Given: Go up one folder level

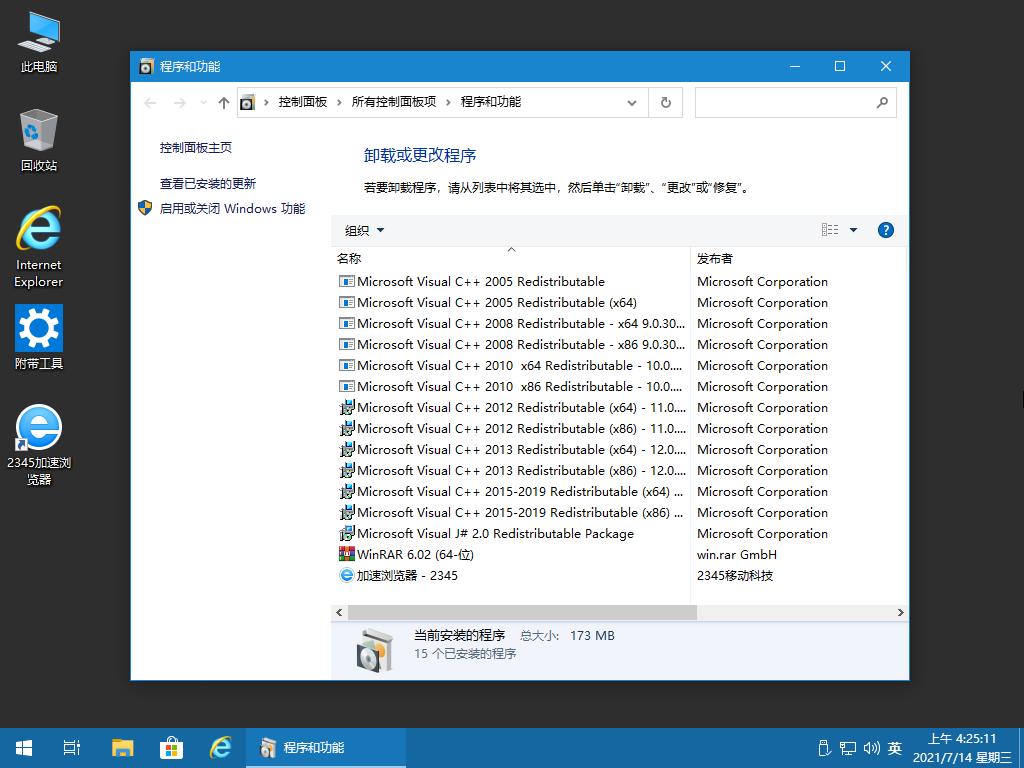Looking at the screenshot, I should coord(224,103).
